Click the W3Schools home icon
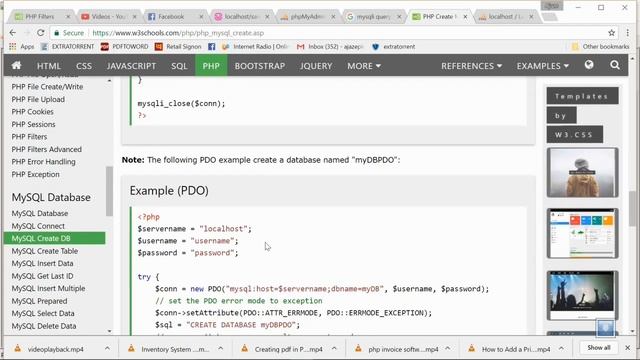 (16, 66)
